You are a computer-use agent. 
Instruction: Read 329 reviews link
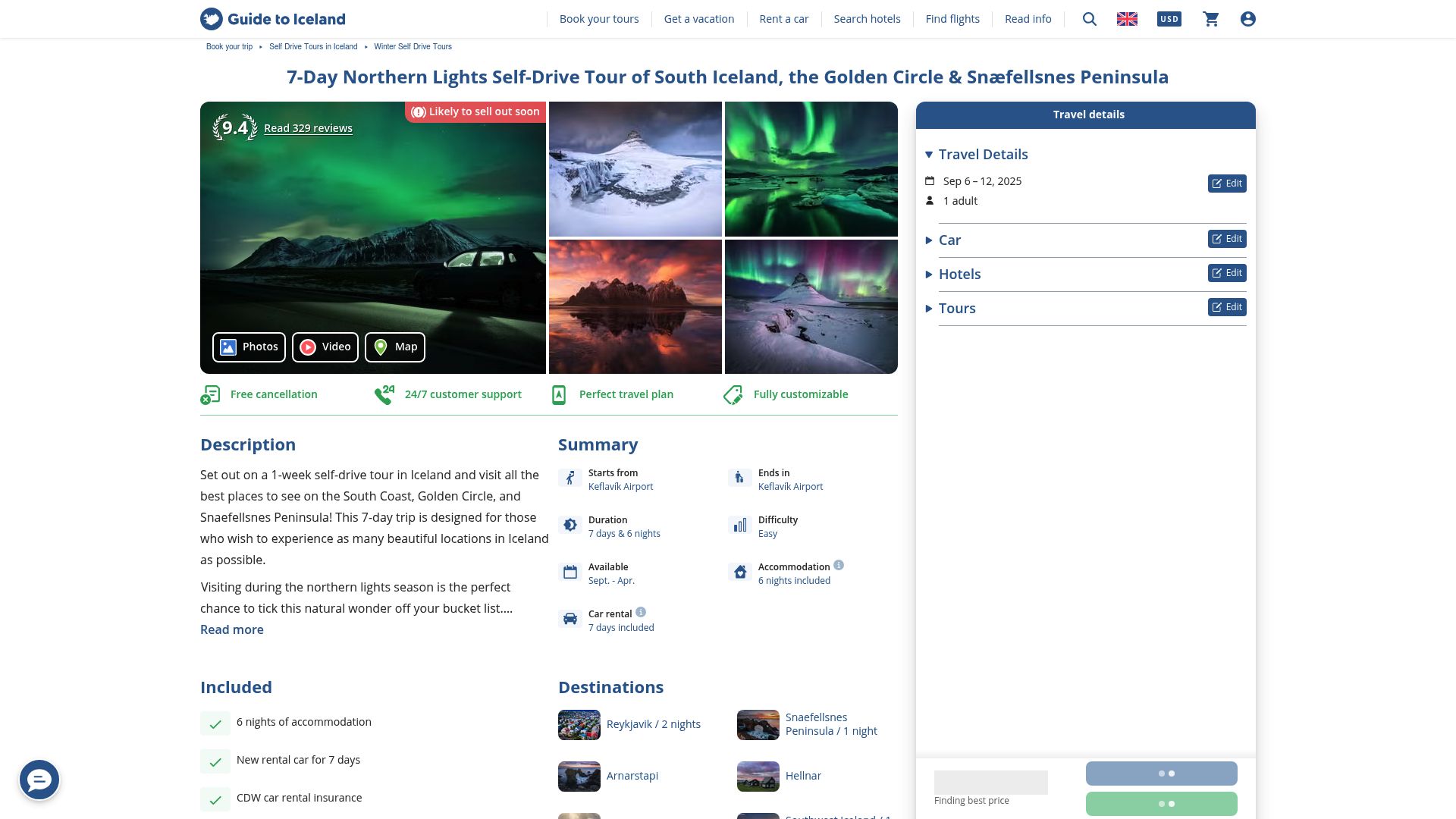[x=308, y=128]
